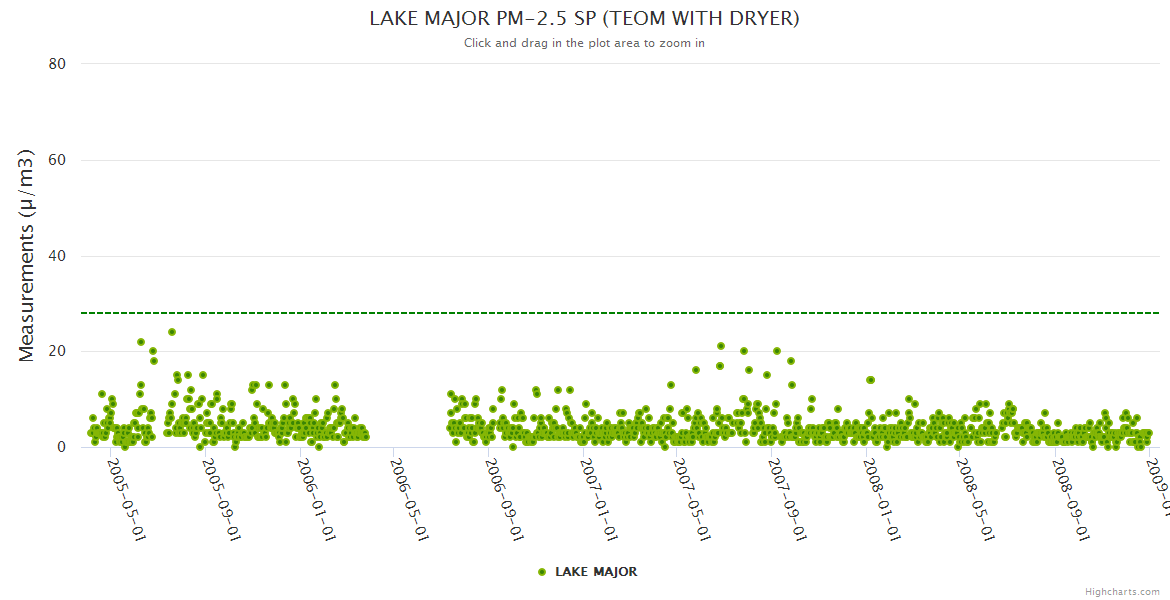Screen dimensions: 1170x600
Task: Click the 20 y-axis label
Action: pyautogui.click(x=57, y=352)
